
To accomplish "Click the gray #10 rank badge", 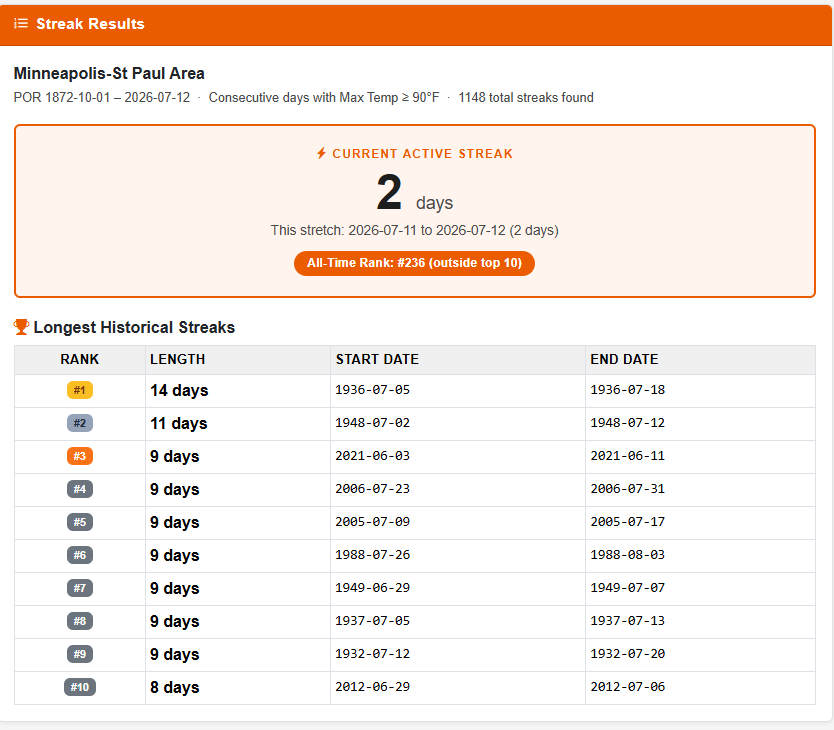I will 80,687.
